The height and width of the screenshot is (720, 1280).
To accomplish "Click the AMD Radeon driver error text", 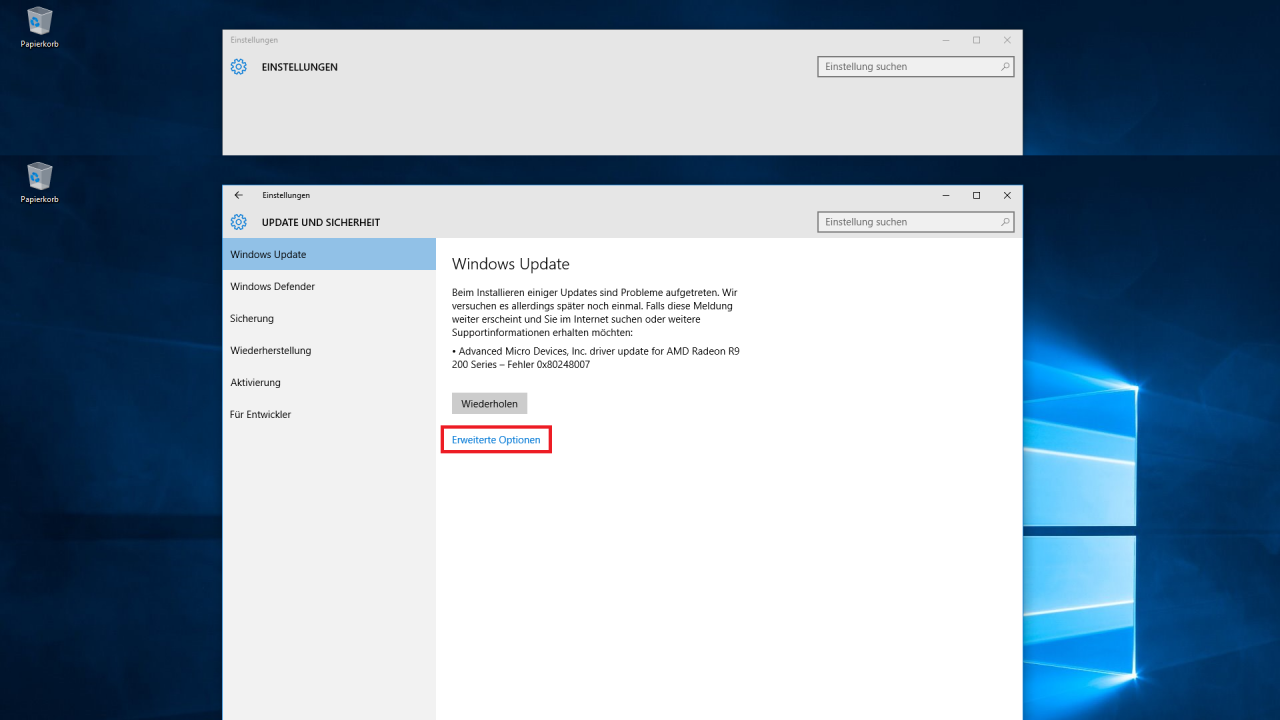I will point(596,358).
